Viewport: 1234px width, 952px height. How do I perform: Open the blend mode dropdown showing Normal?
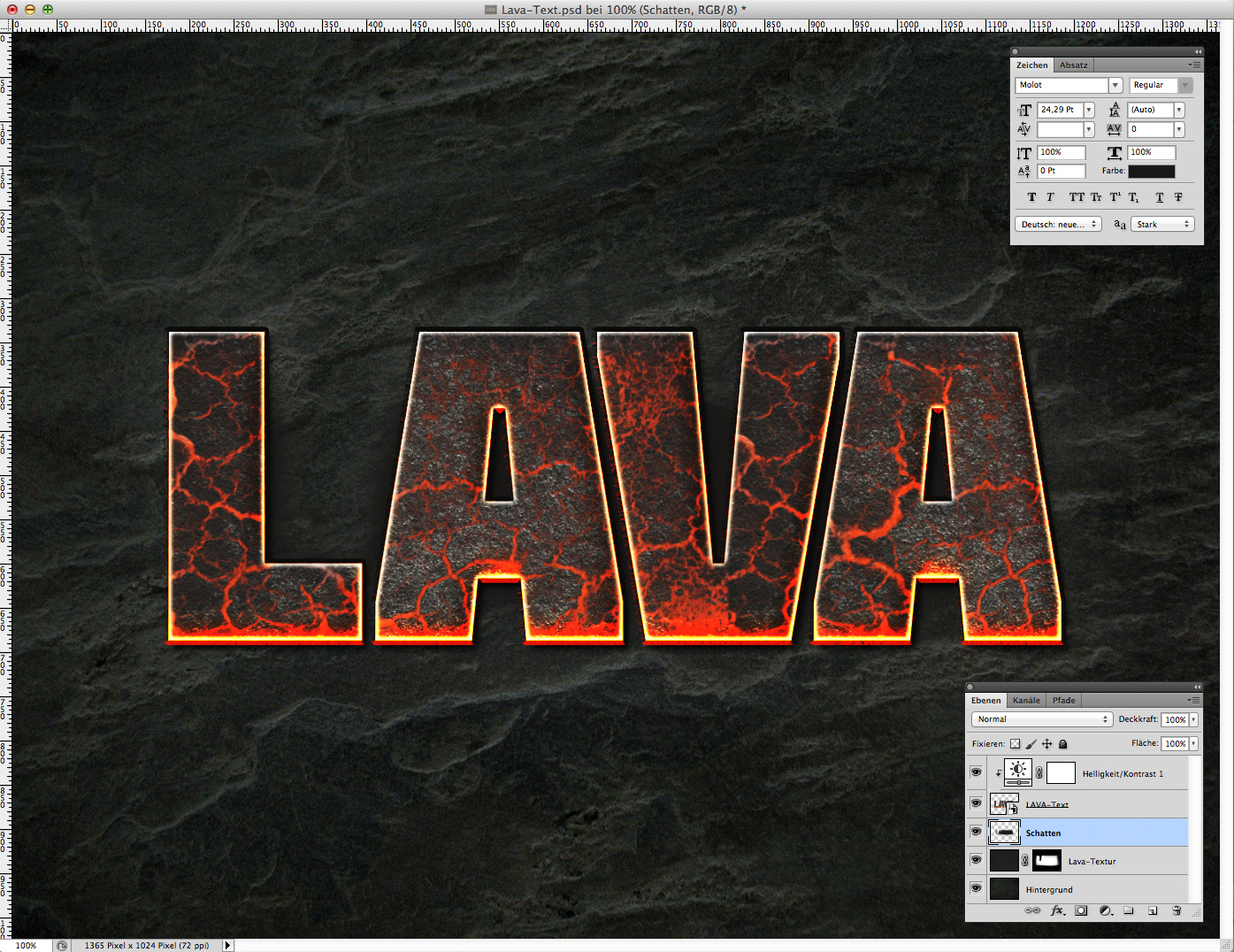tap(1042, 719)
